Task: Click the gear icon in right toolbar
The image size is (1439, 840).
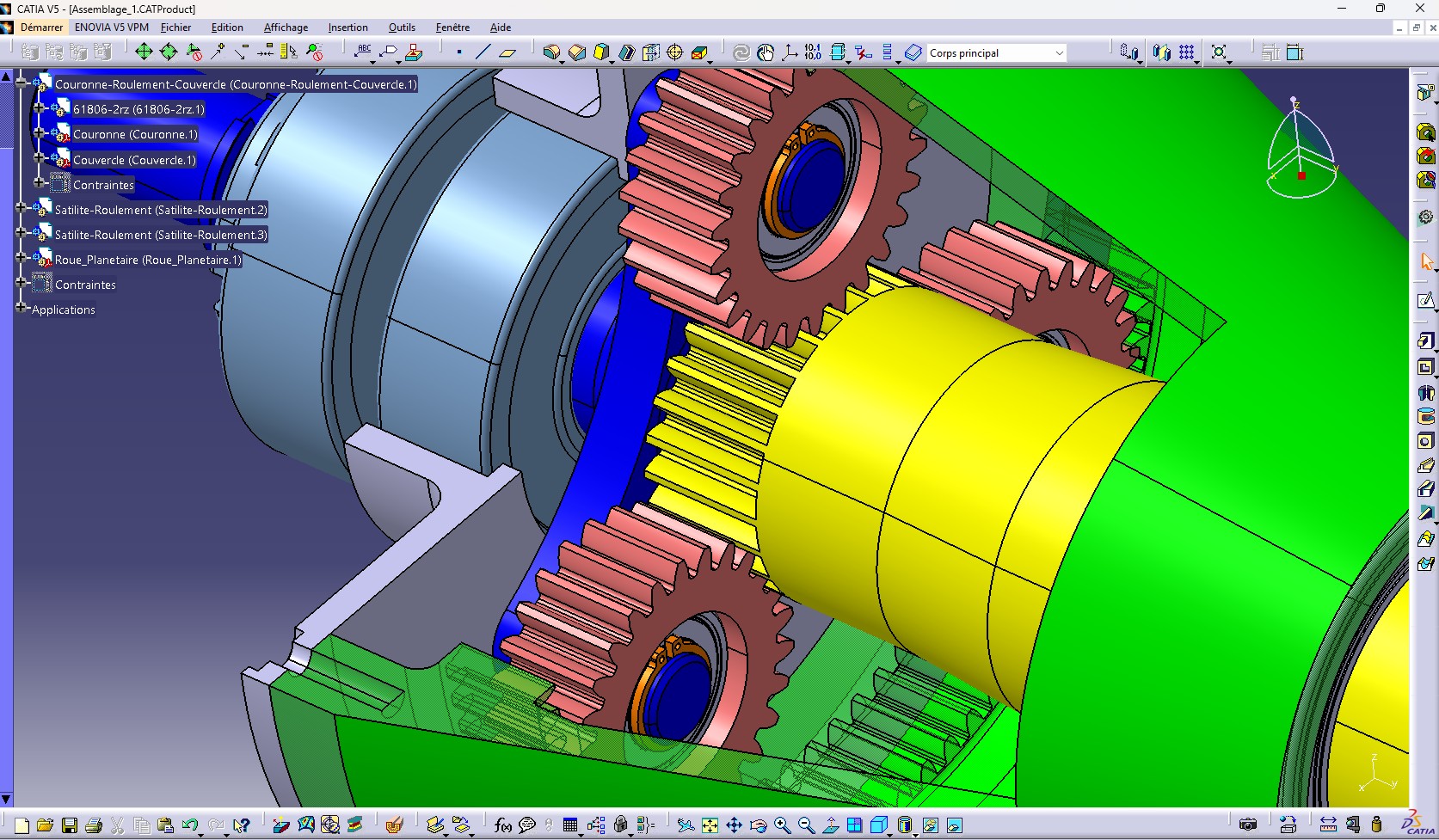Action: tap(1426, 217)
